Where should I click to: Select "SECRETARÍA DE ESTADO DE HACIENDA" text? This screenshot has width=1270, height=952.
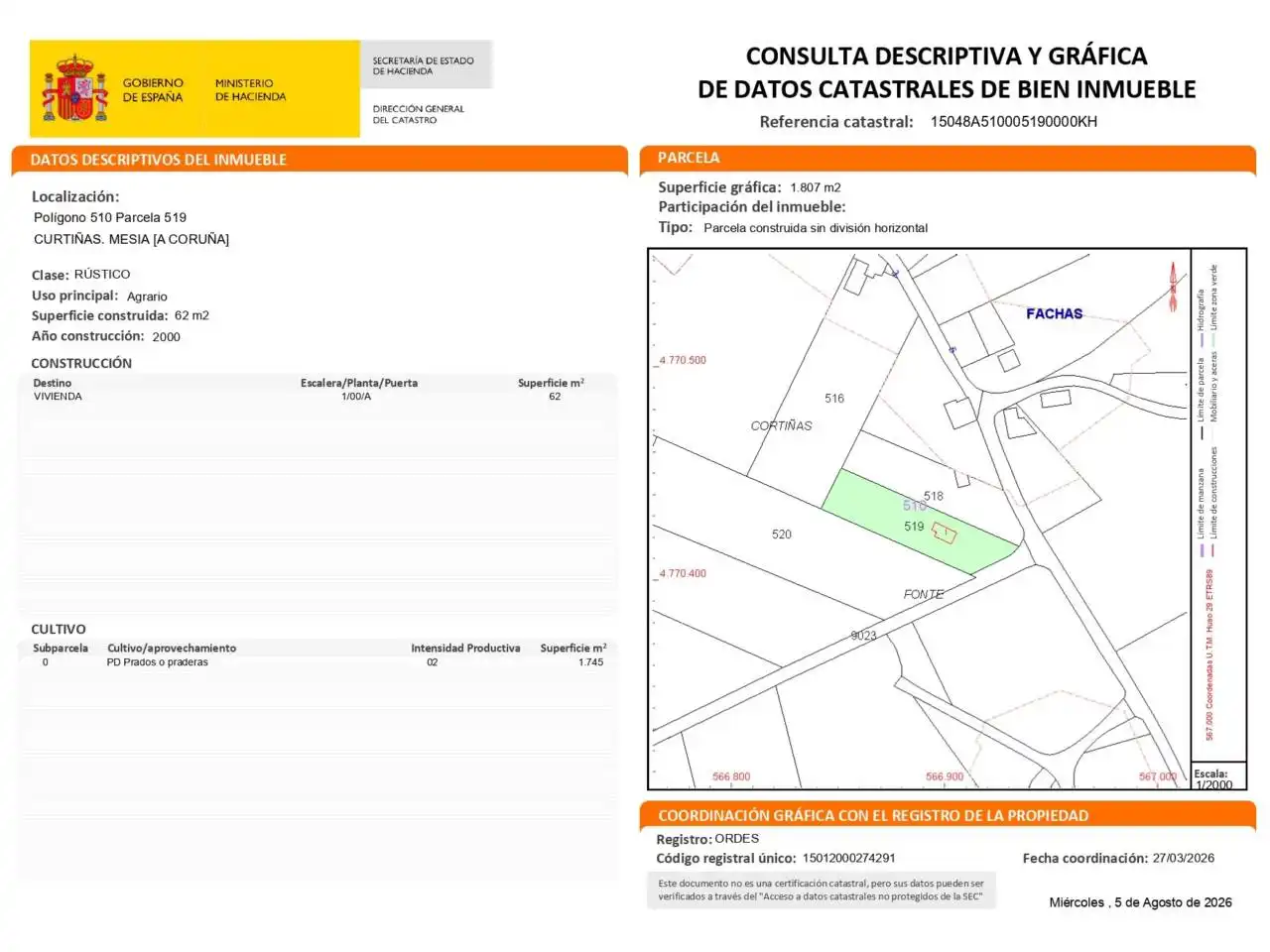pyautogui.click(x=423, y=65)
